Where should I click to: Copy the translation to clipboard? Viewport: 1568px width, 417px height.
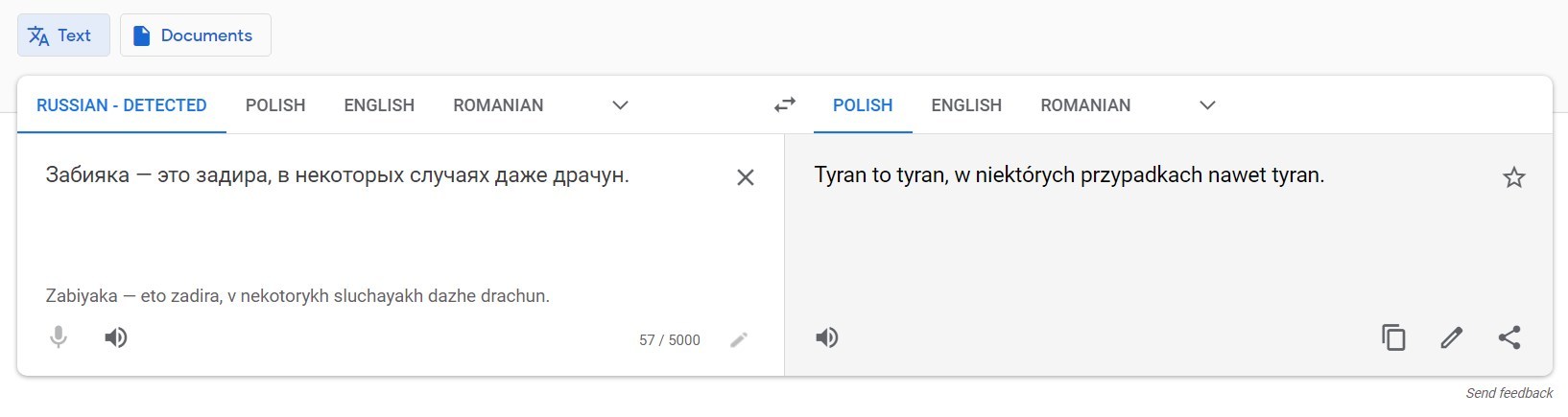pyautogui.click(x=1393, y=337)
